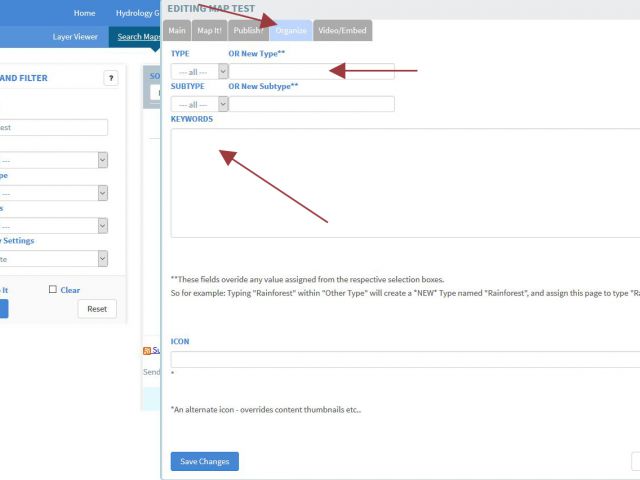Open the help question-mark icon in filter panel
Image resolution: width=640 pixels, height=480 pixels.
coord(111,78)
